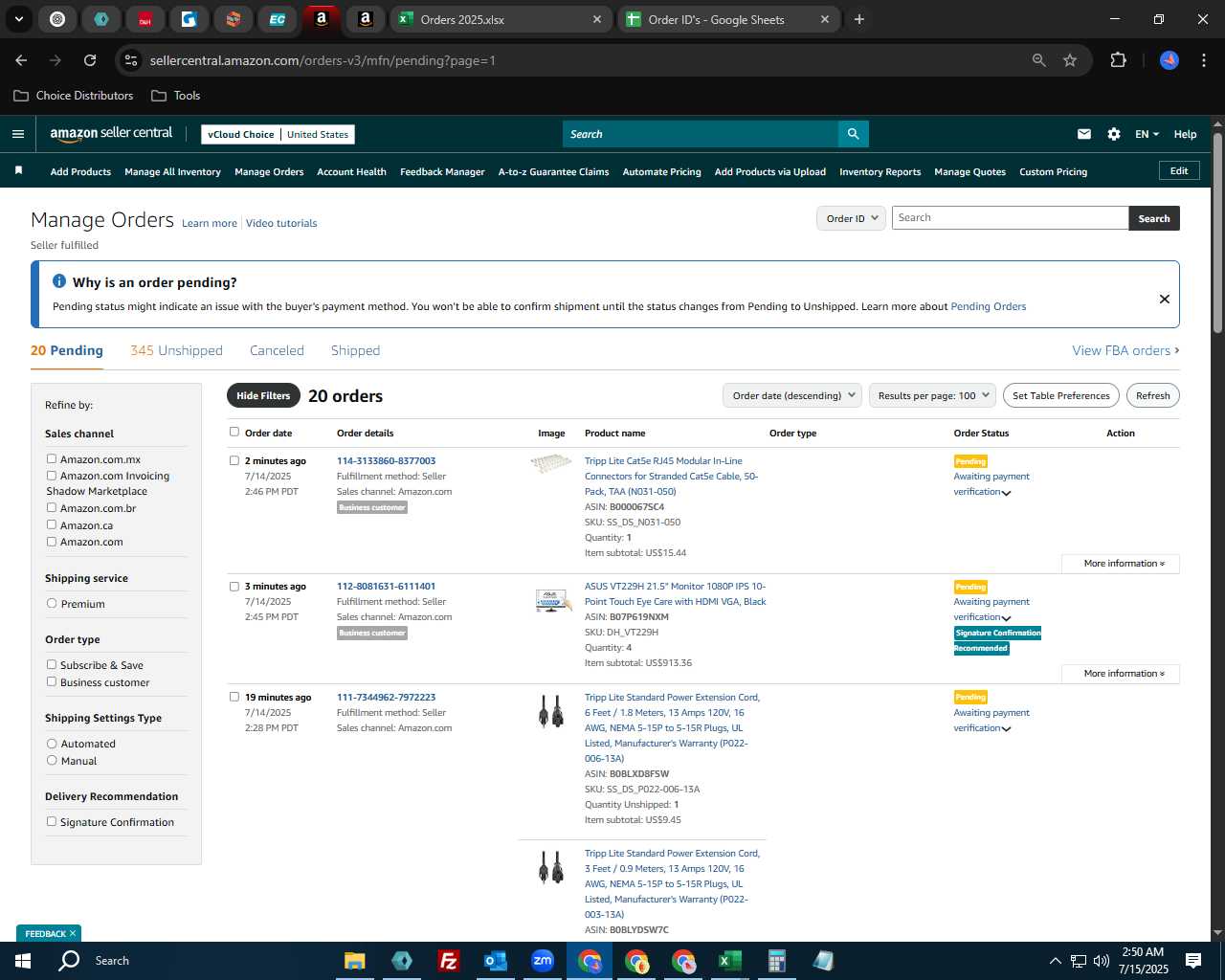Select order 112-8081631-6111401 checkbox

coord(234,586)
